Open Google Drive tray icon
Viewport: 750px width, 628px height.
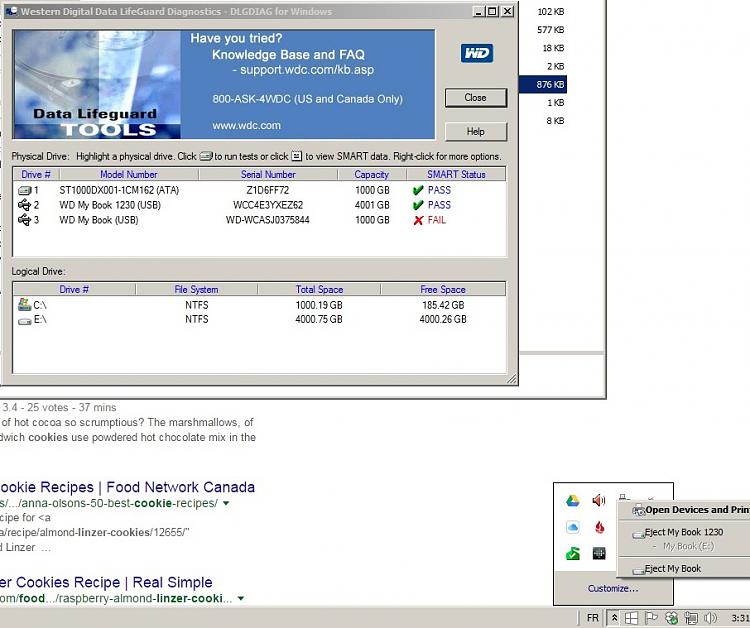[573, 501]
